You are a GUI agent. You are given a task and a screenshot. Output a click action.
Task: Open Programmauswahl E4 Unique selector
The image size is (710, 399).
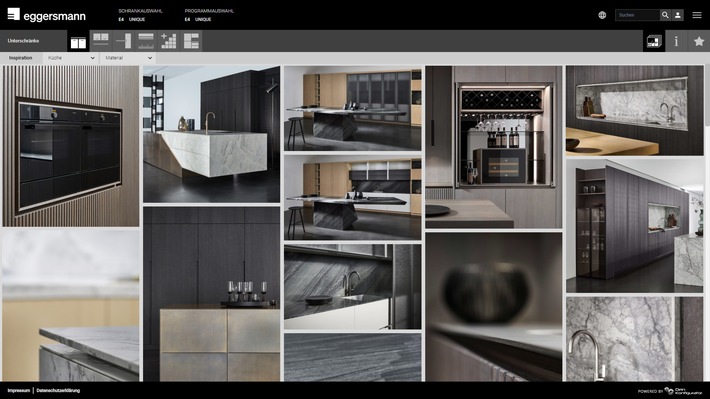[x=209, y=15]
